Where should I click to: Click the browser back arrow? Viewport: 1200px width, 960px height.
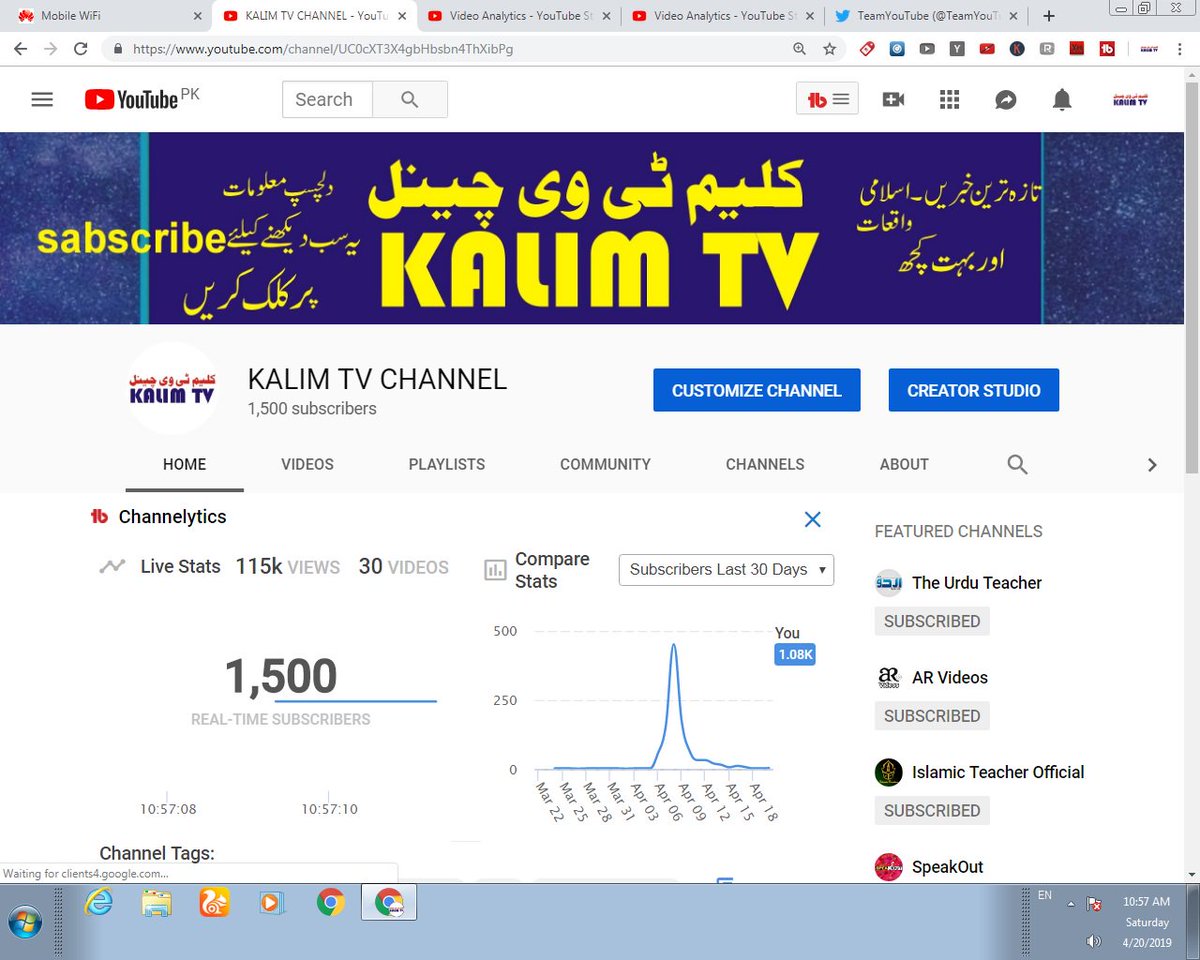pos(21,48)
